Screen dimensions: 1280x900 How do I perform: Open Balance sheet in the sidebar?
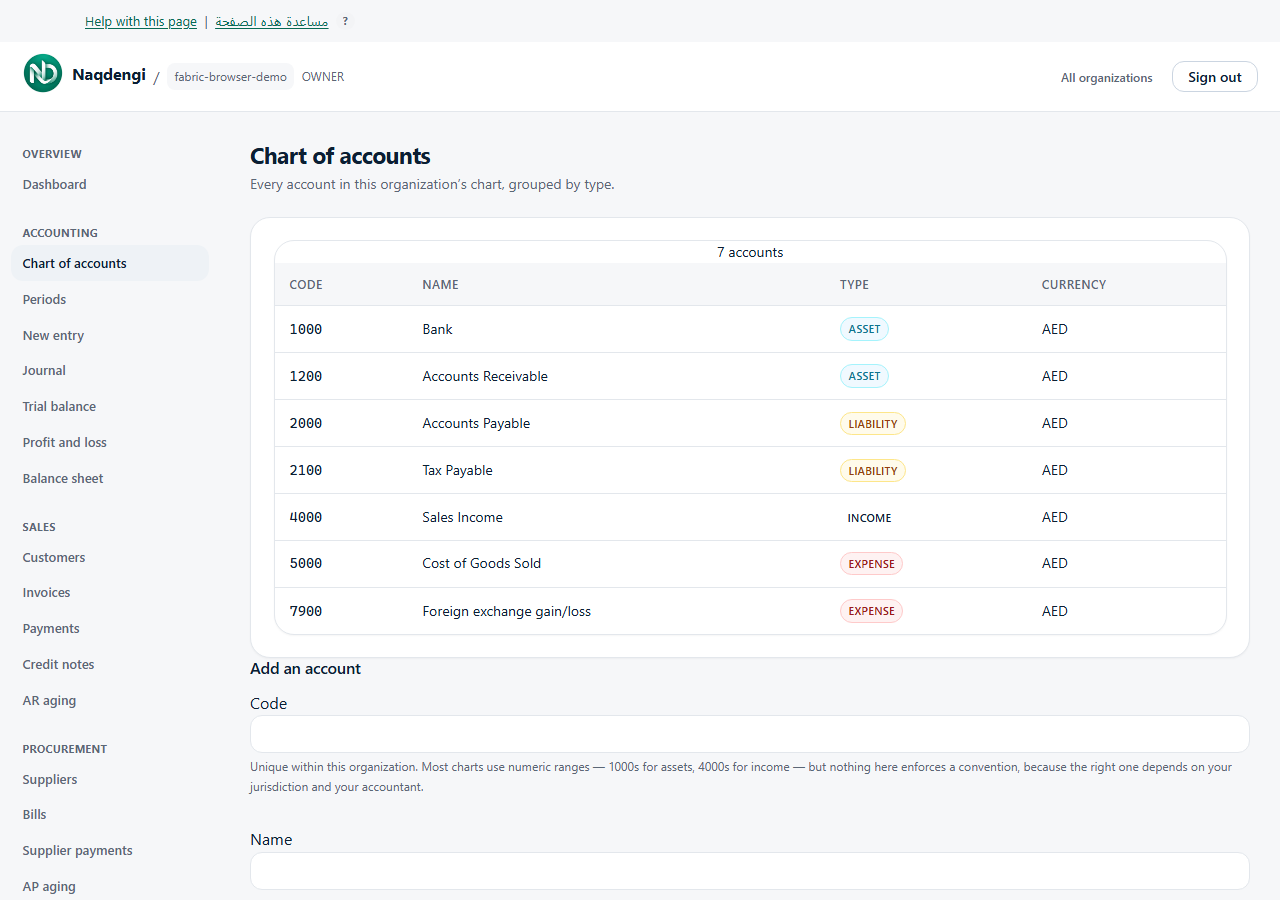pos(63,478)
